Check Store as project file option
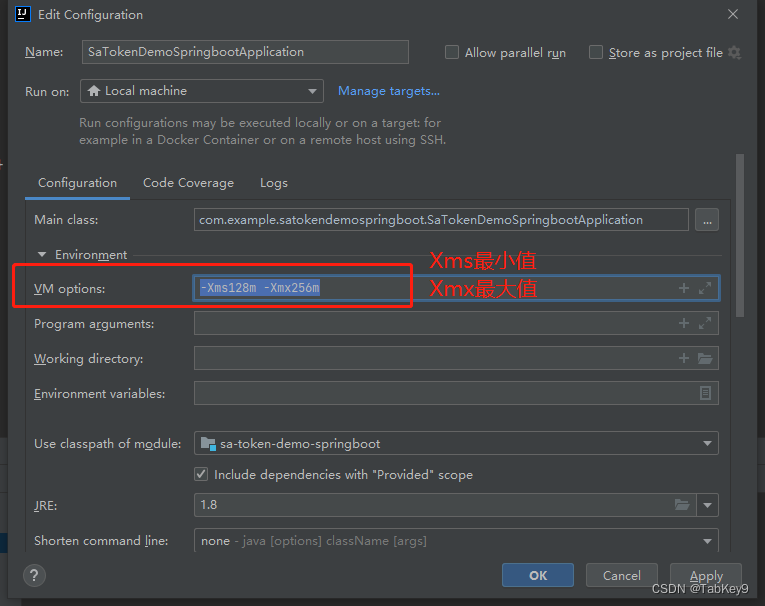 [596, 53]
